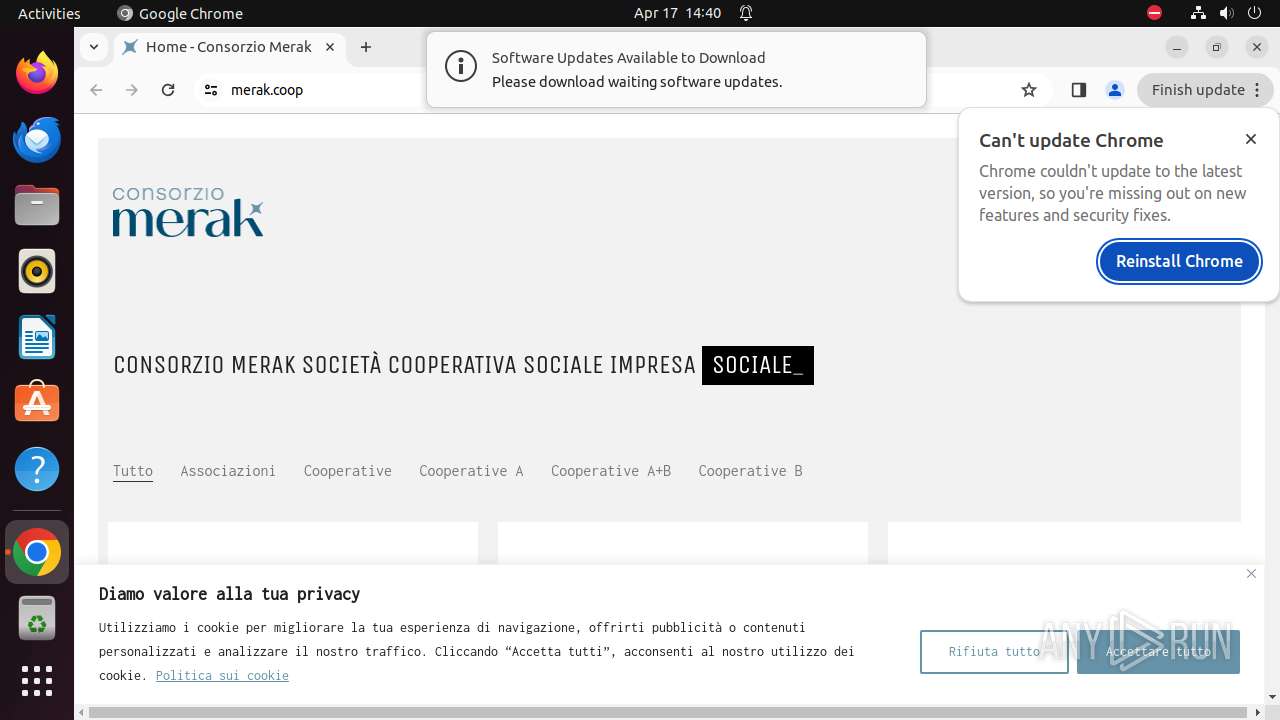Open Google Chrome app menu in top bar
The image size is (1280, 720).
(180, 13)
